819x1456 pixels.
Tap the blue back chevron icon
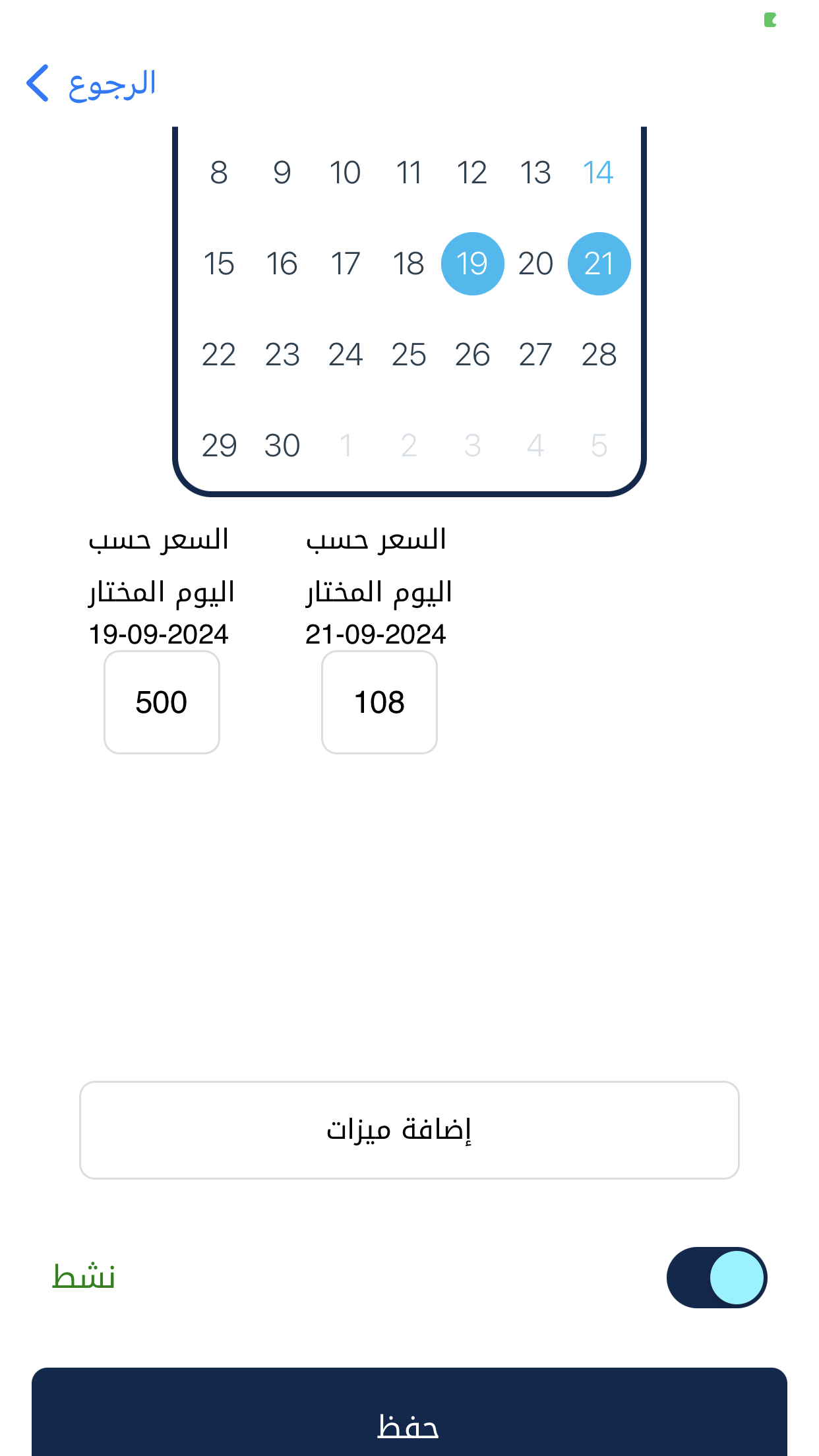click(38, 83)
